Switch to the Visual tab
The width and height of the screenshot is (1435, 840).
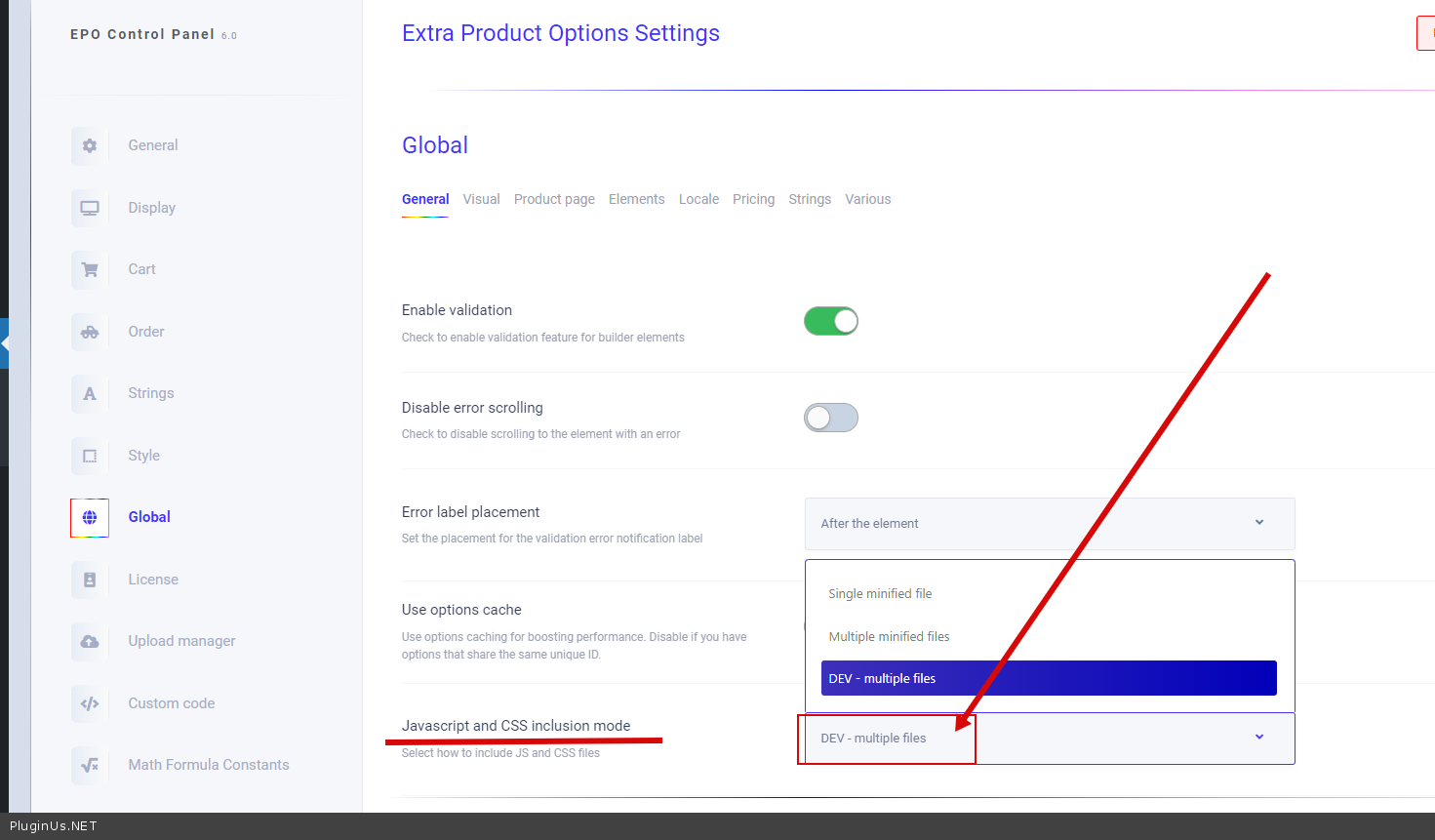click(x=481, y=199)
